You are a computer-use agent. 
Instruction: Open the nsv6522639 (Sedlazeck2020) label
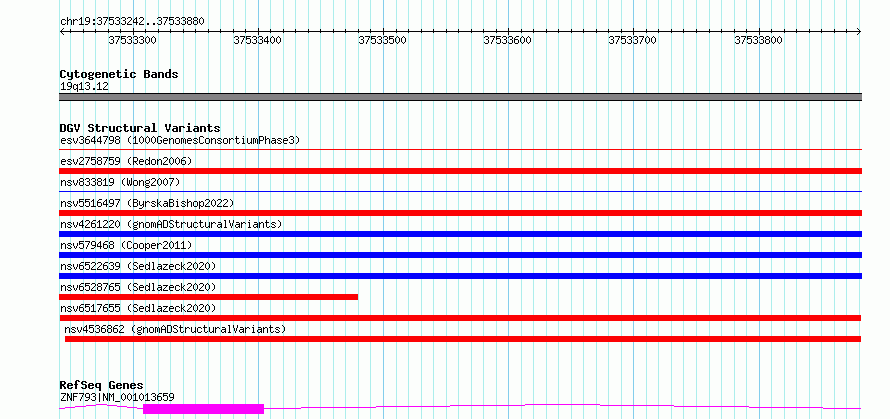(x=138, y=266)
